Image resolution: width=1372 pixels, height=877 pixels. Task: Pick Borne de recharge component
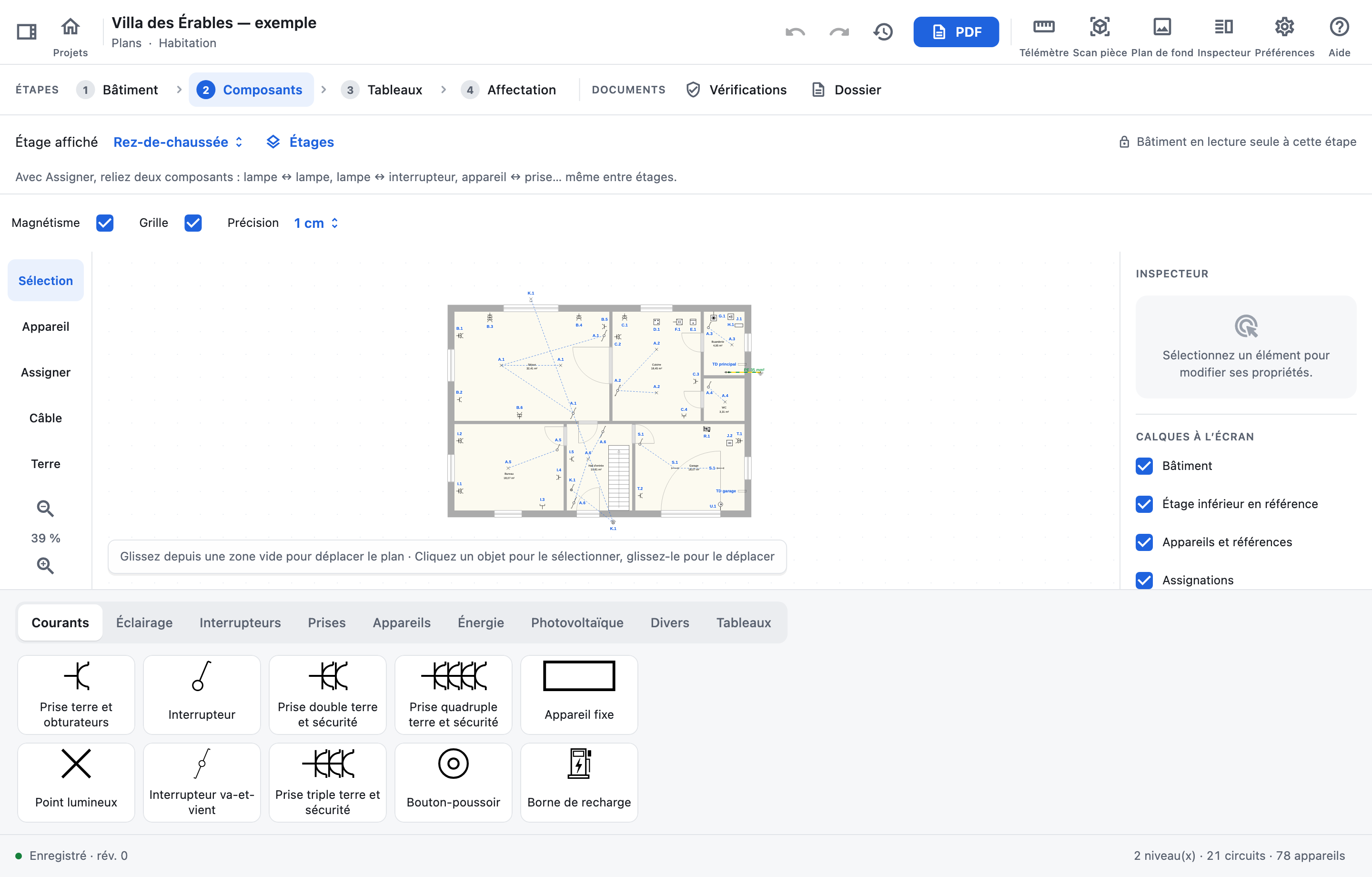(579, 782)
